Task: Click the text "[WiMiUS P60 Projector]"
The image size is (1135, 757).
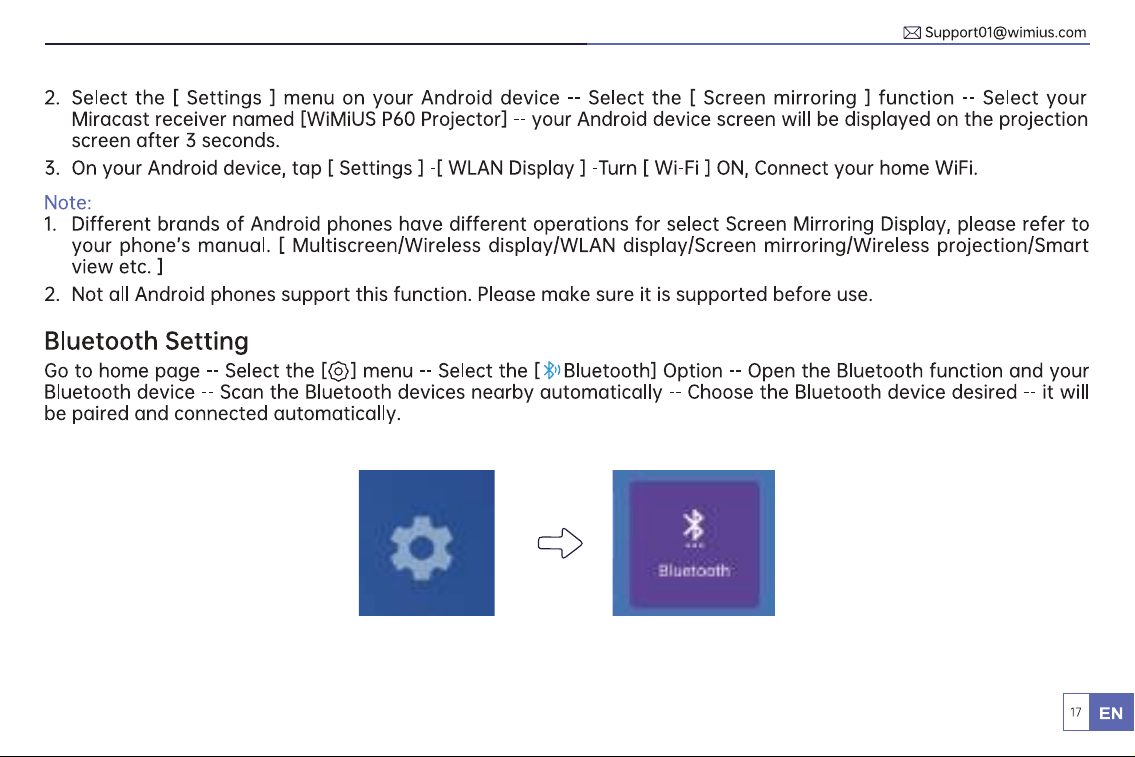Action: pyautogui.click(x=404, y=119)
